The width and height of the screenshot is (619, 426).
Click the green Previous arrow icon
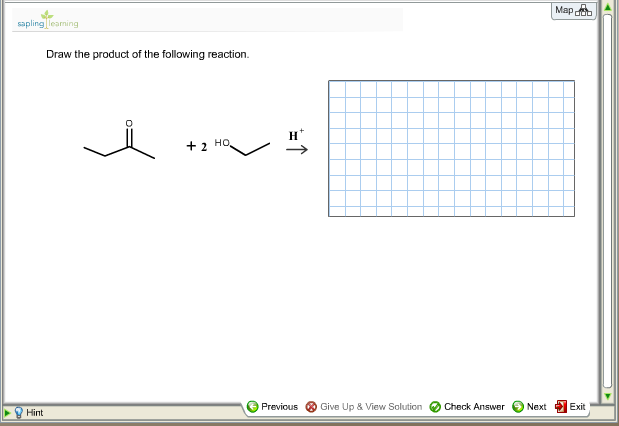252,407
